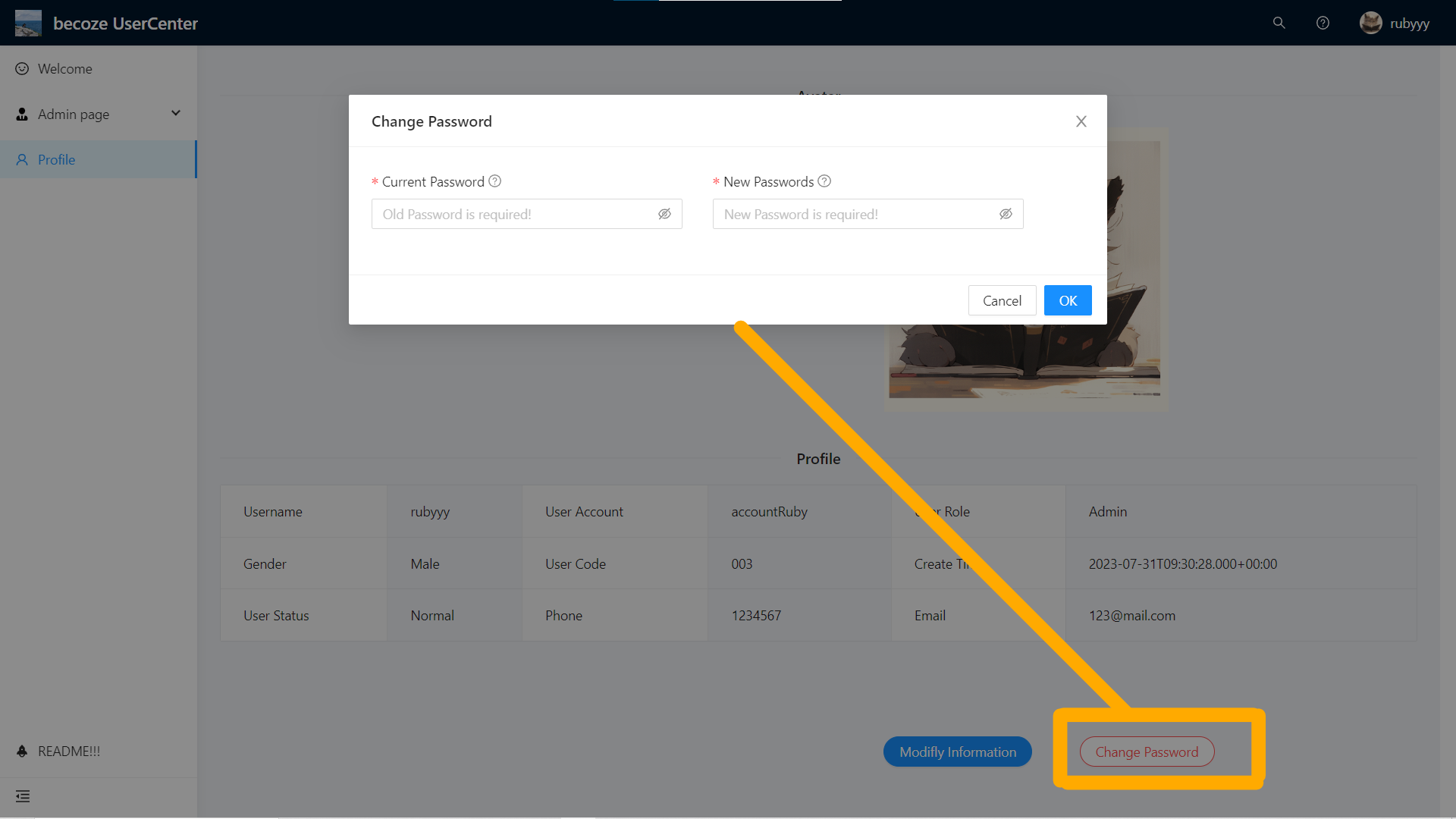Viewport: 1456px width, 819px height.
Task: Select the 1234567 phone value cell
Action: (x=799, y=616)
